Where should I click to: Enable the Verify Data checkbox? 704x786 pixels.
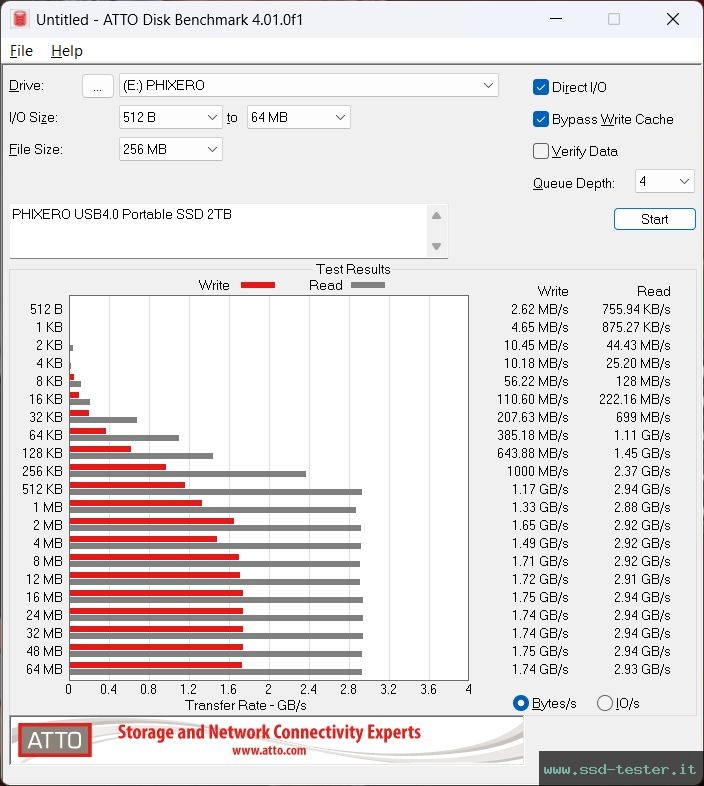coord(541,151)
